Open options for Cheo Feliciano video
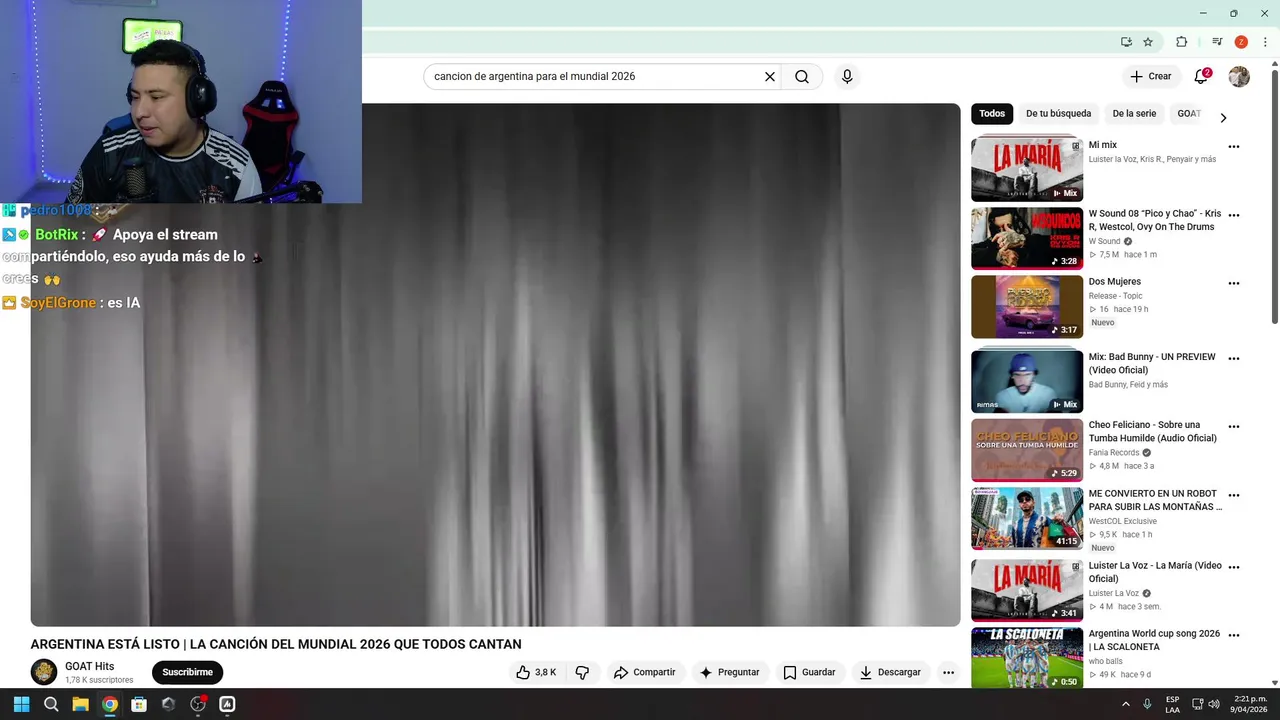The image size is (1280, 720). click(x=1234, y=426)
